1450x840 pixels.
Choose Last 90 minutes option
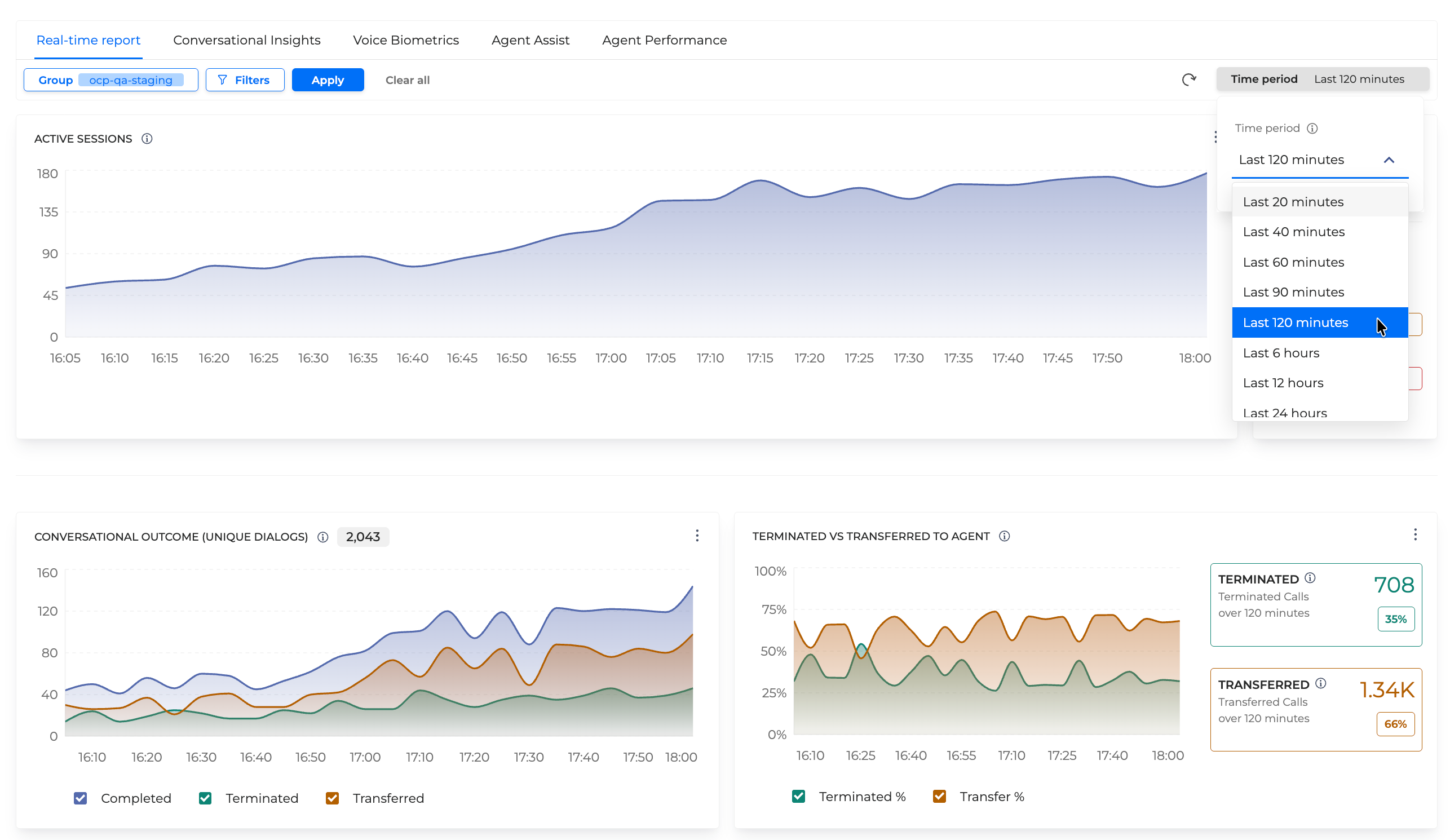pos(1319,292)
